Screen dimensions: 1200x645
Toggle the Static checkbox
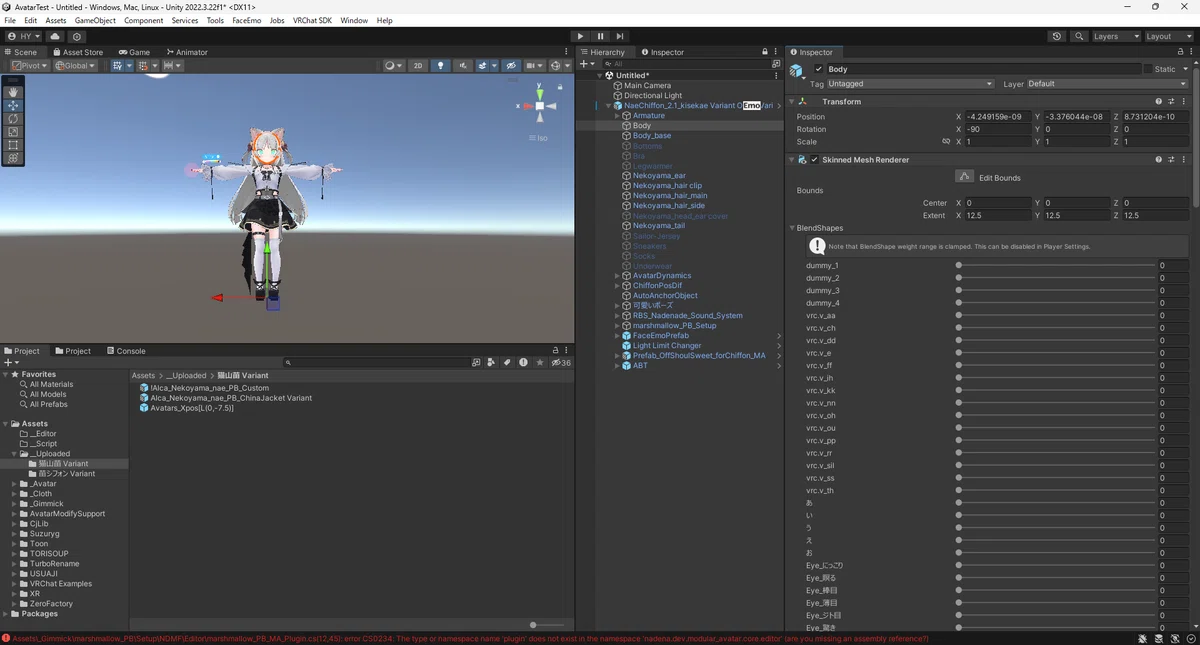pyautogui.click(x=1148, y=69)
